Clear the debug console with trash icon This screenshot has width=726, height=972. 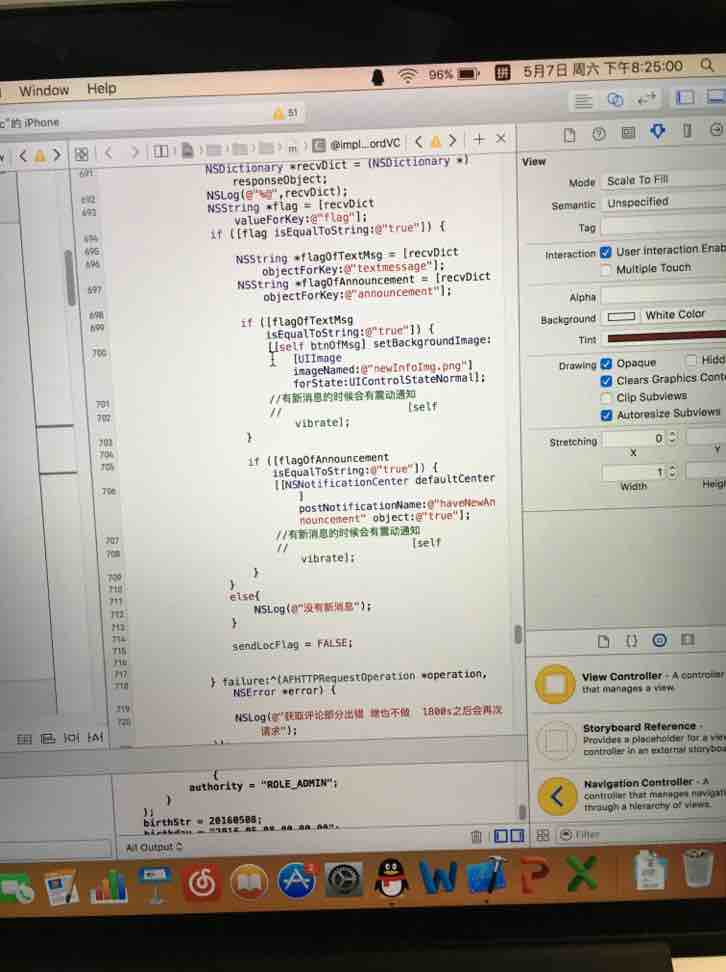476,835
